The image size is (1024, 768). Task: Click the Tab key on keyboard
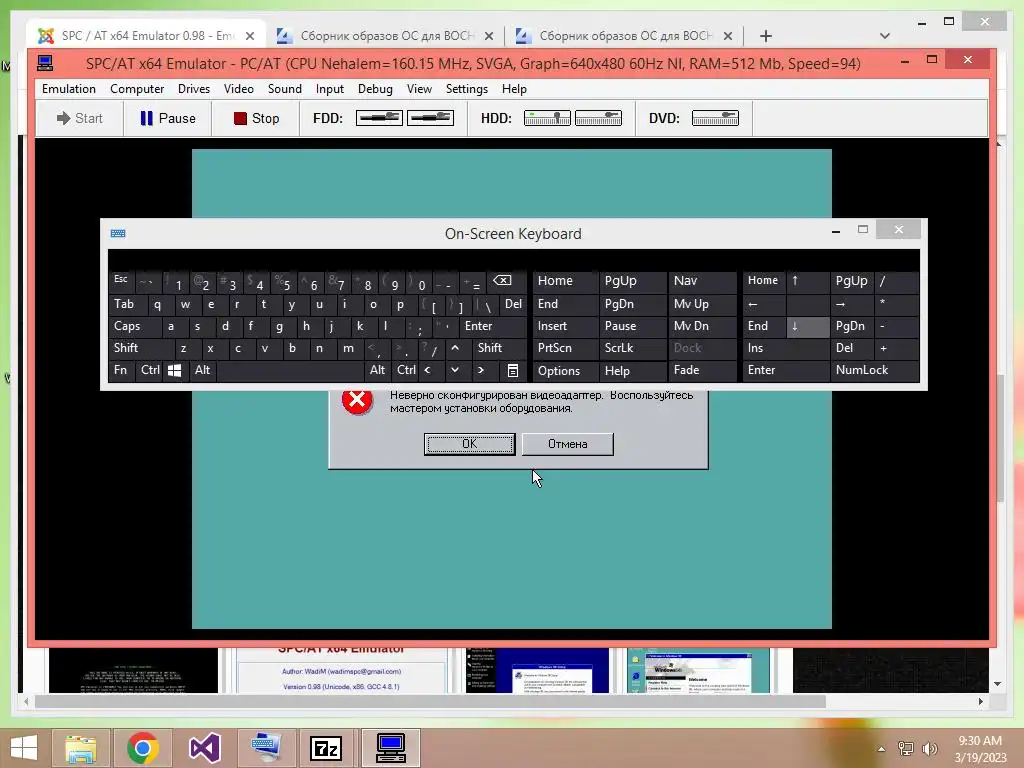point(128,304)
